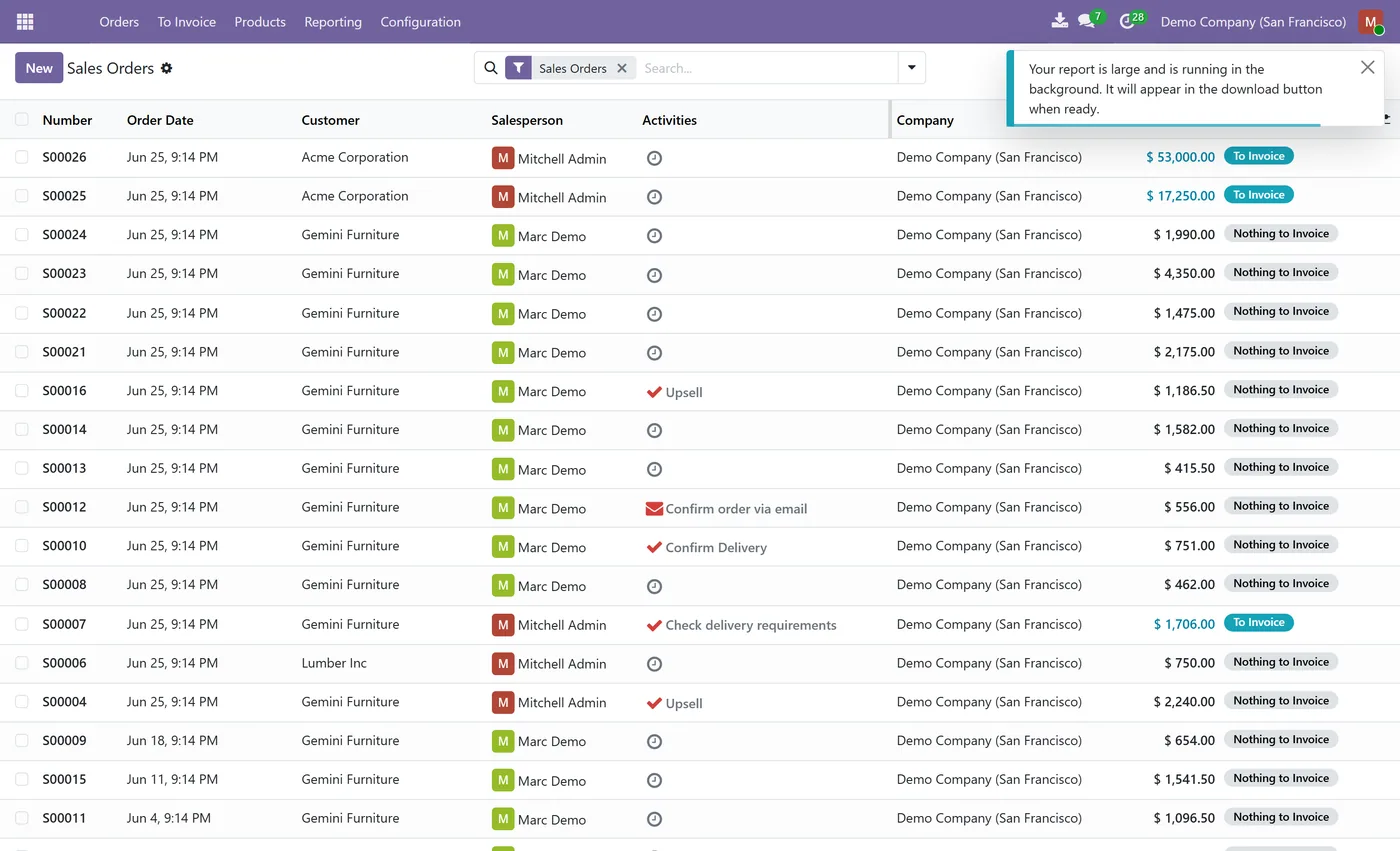The image size is (1400, 851).
Task: Click activity clock icon for S00006
Action: (x=654, y=664)
